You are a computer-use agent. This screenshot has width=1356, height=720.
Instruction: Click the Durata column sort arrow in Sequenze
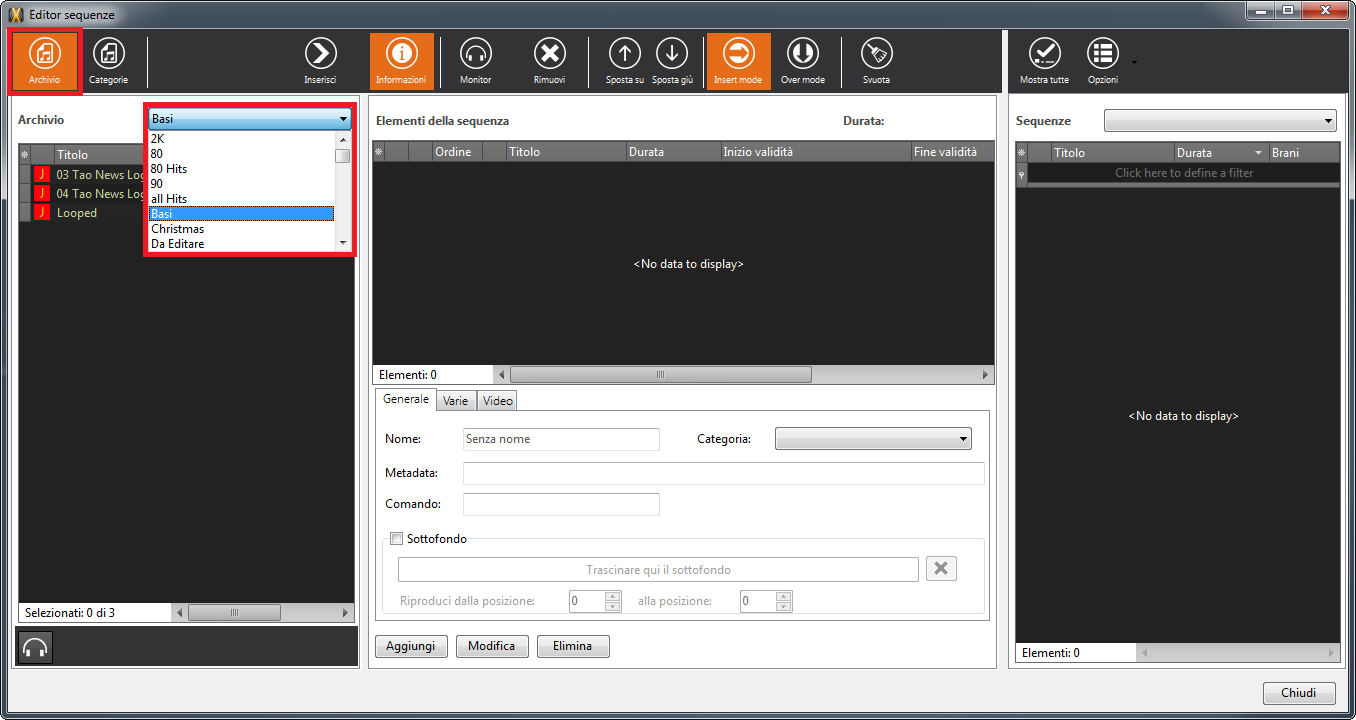[x=1258, y=153]
